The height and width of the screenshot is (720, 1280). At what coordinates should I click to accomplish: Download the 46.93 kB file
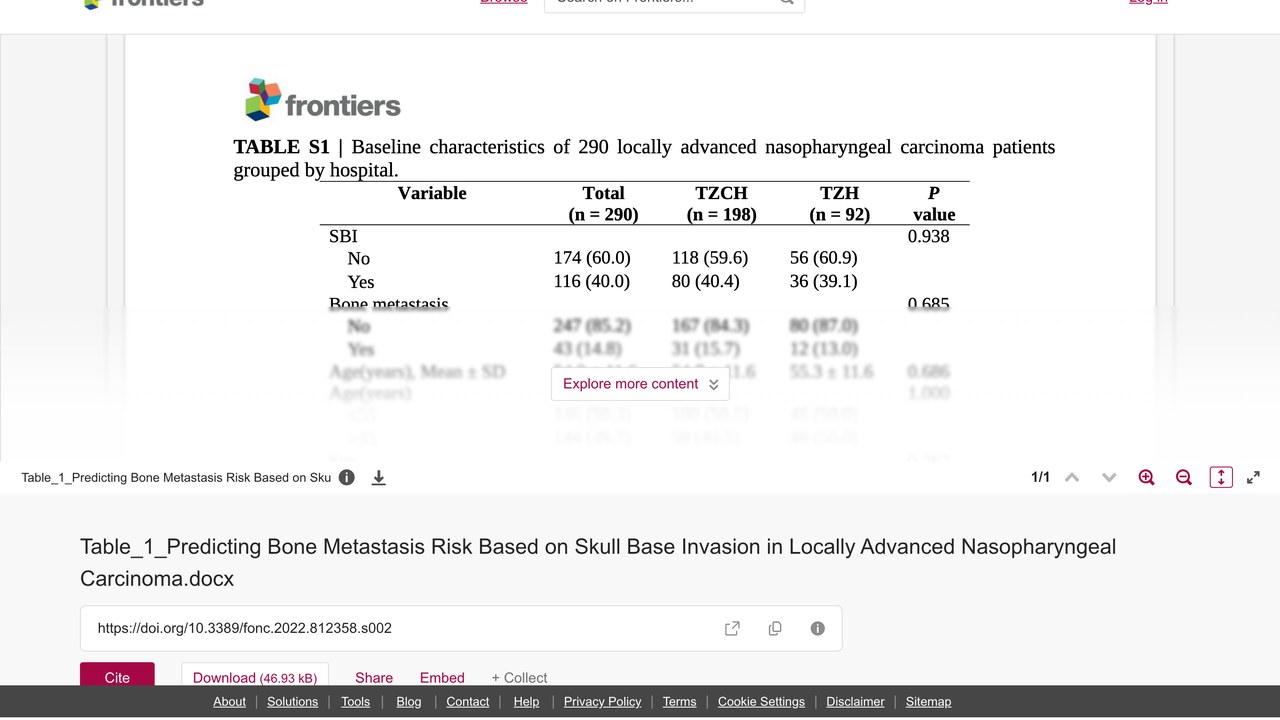point(255,676)
